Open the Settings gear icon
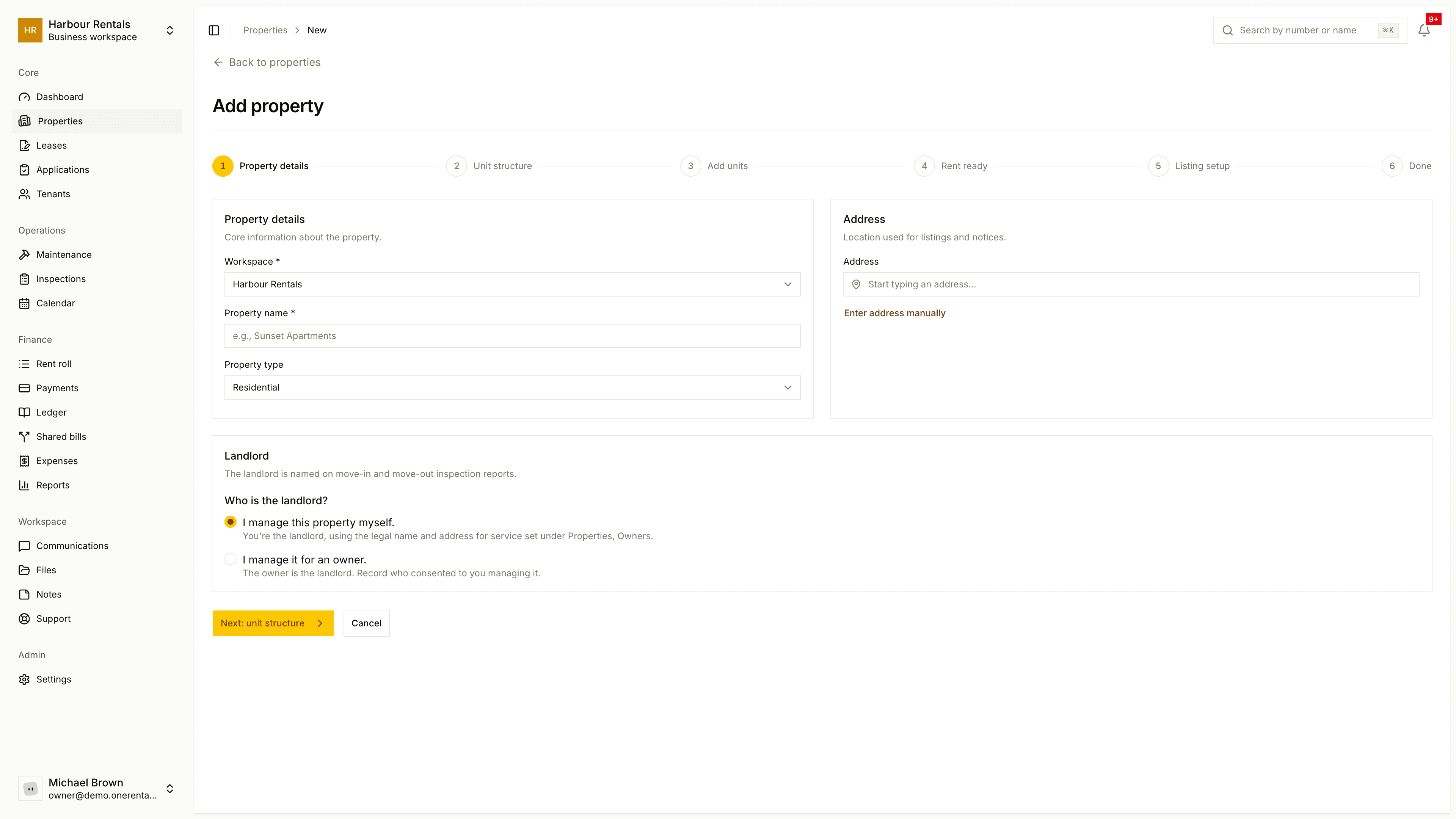The image size is (1456, 819). click(24, 679)
